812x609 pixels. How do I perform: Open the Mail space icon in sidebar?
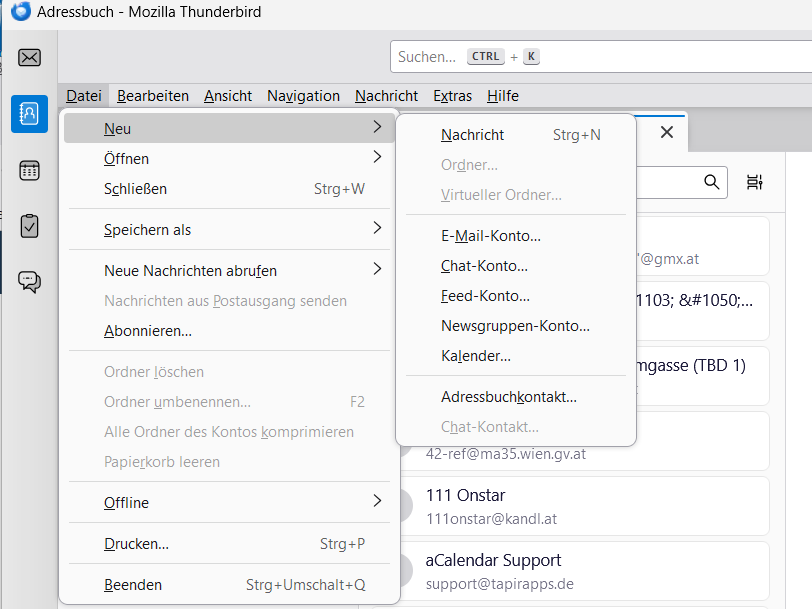(29, 58)
